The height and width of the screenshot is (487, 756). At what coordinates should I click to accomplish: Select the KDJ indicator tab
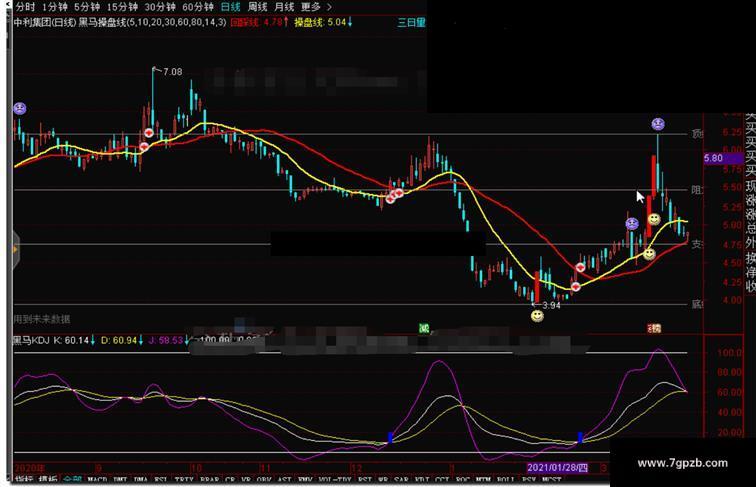422,480
